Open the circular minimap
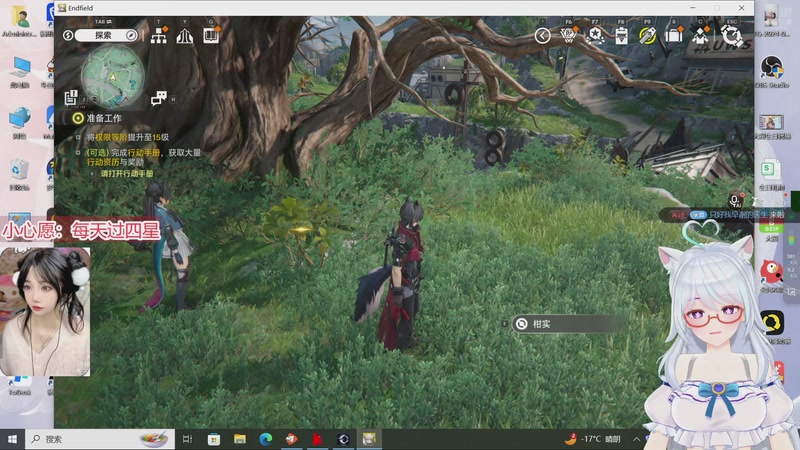 pos(113,77)
